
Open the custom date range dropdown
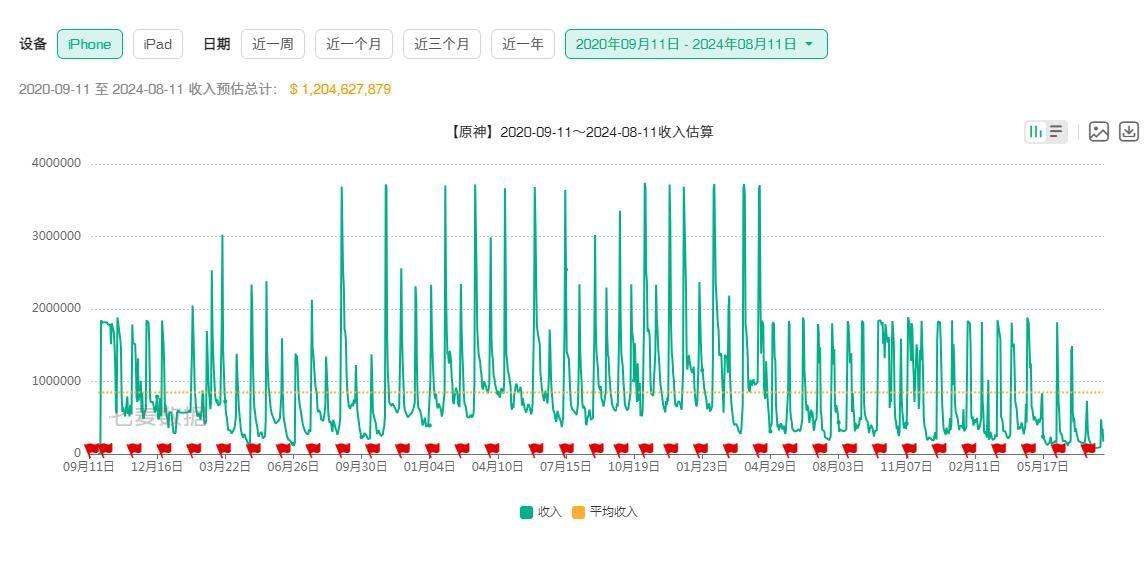click(696, 44)
